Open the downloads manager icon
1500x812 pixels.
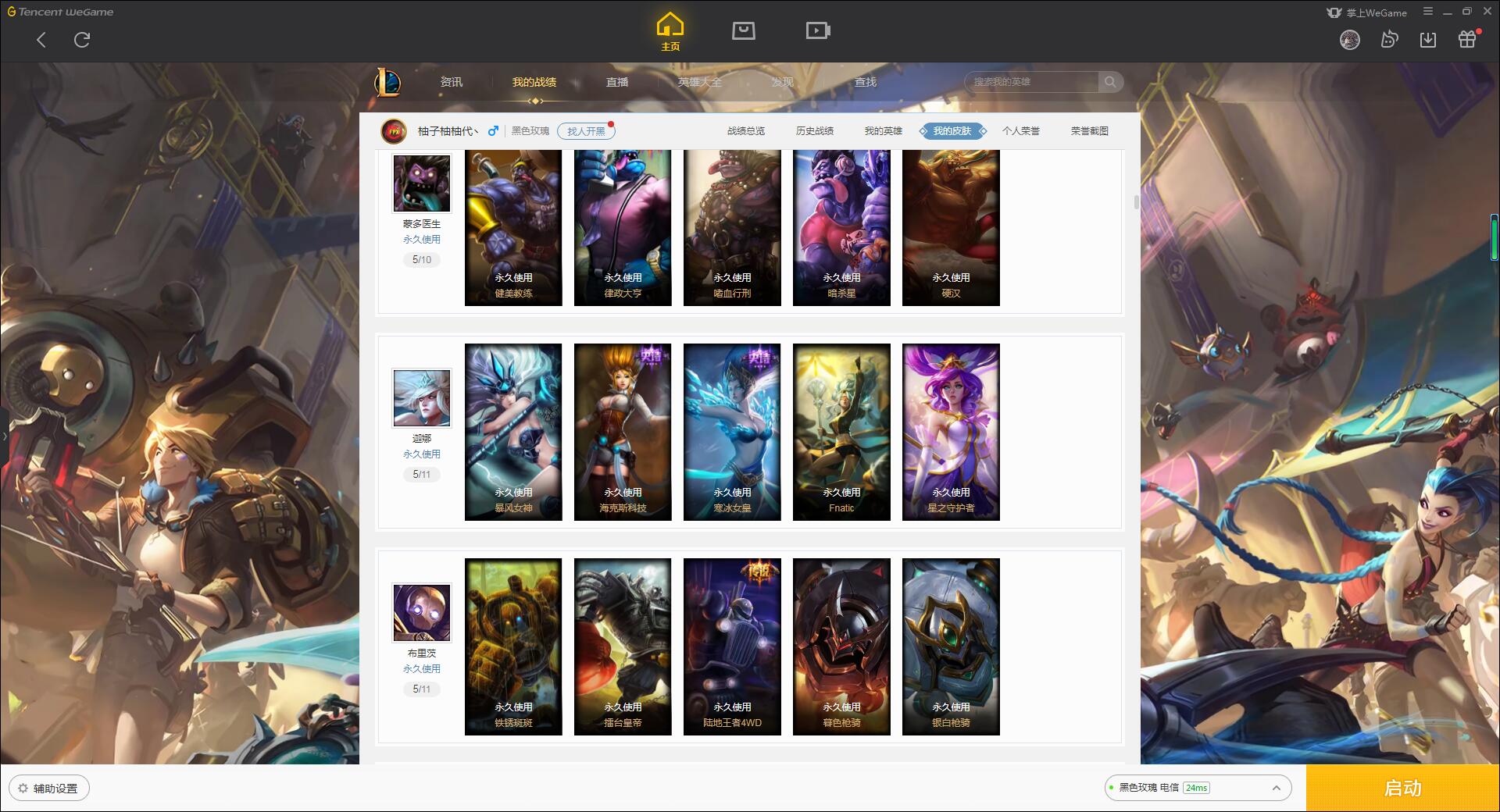click(x=1428, y=40)
